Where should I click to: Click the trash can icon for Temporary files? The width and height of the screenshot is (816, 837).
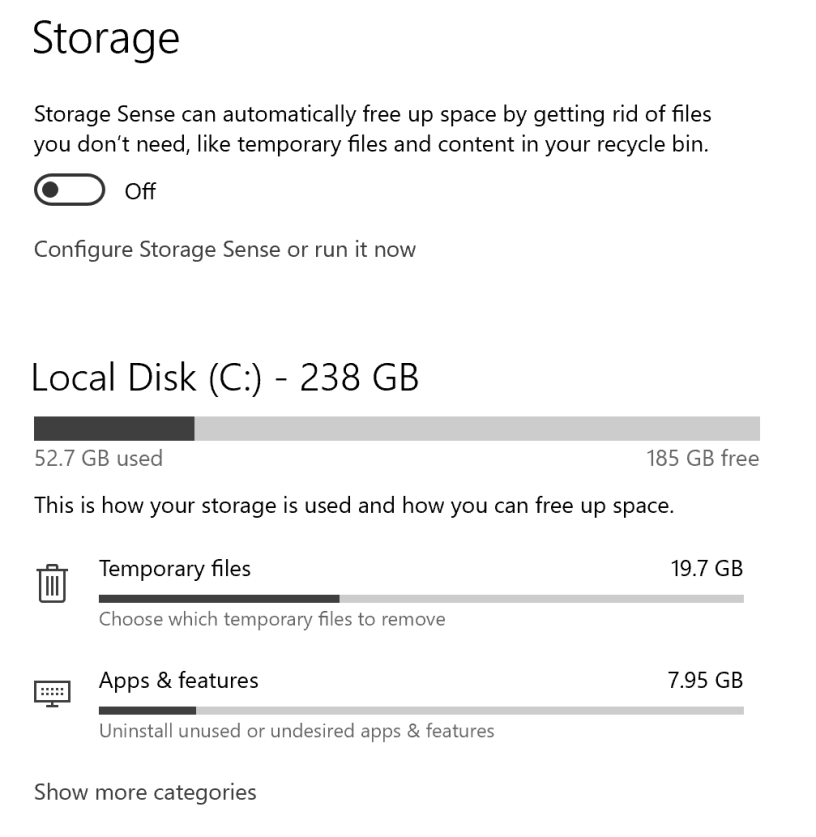click(x=52, y=583)
